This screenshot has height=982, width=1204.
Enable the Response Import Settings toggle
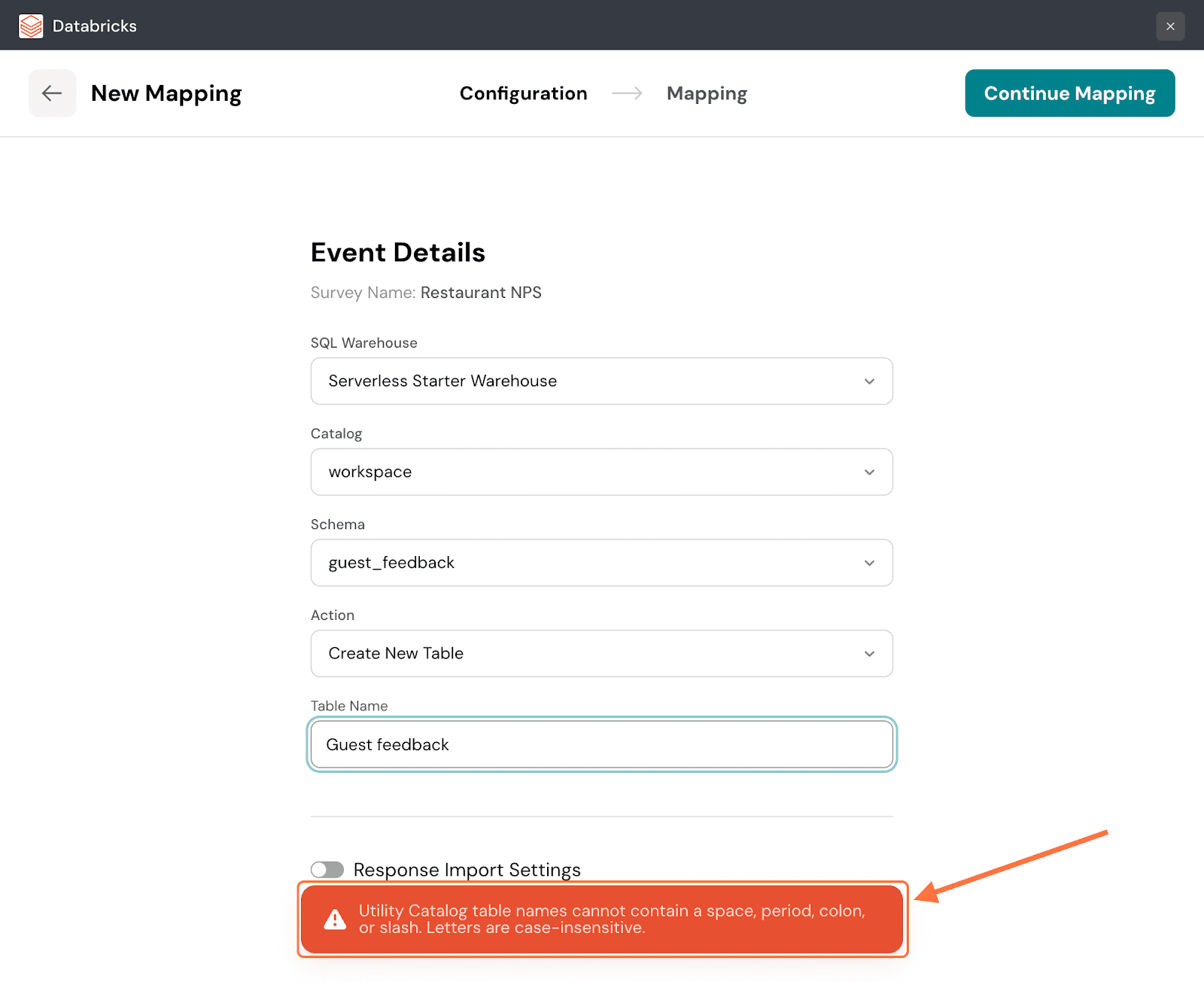327,870
